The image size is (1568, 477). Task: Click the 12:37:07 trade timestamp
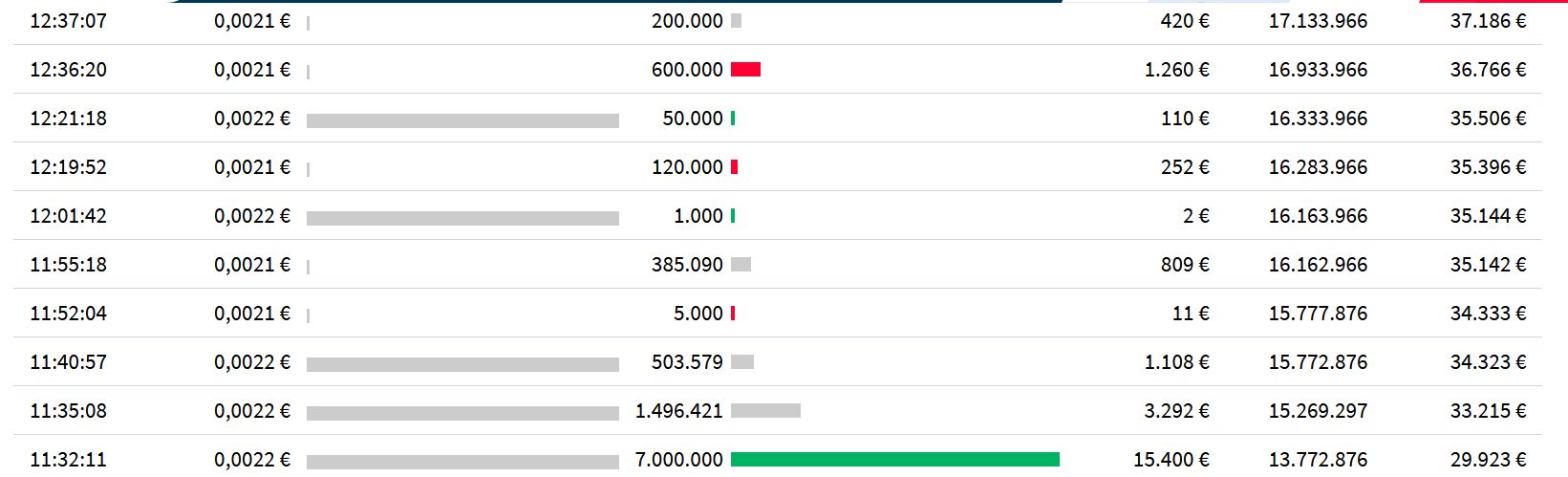coord(68,21)
